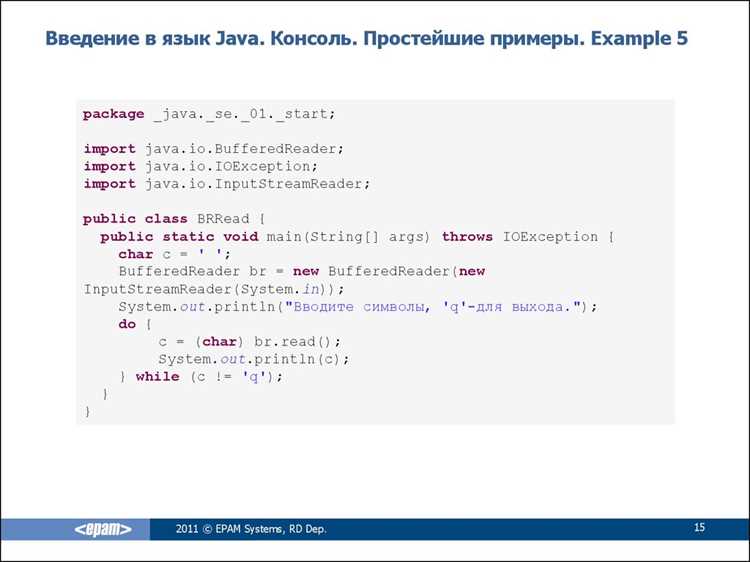This screenshot has width=750, height=562.
Task: Click slide number 15 in the footer
Action: (x=699, y=527)
